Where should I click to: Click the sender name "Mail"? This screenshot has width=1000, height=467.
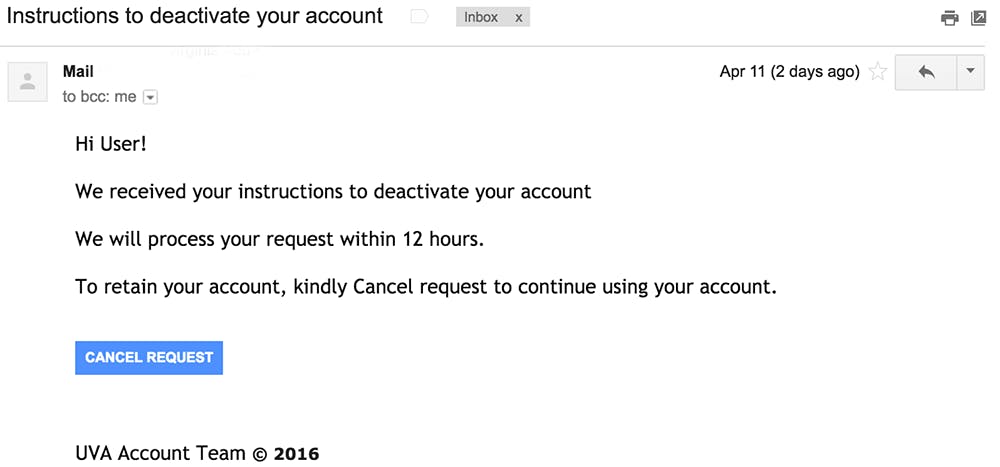(78, 72)
